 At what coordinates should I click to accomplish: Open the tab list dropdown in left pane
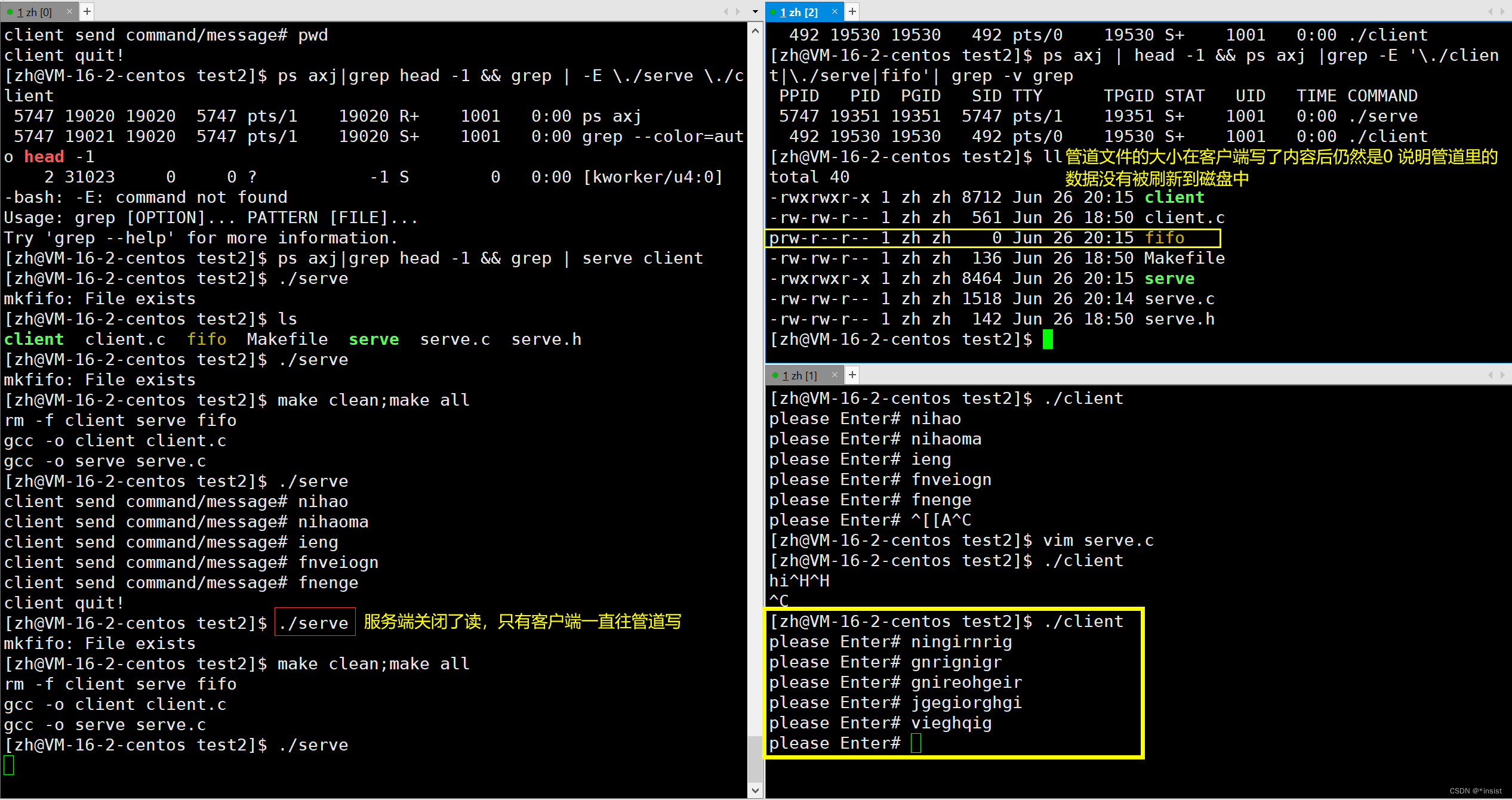click(755, 11)
